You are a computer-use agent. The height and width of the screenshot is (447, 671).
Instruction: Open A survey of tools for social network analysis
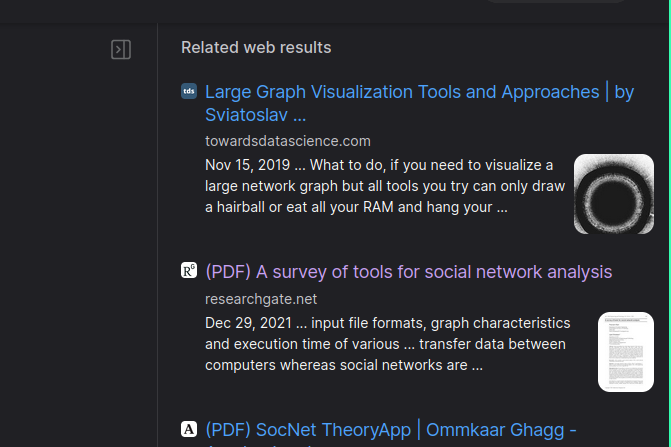(x=409, y=272)
